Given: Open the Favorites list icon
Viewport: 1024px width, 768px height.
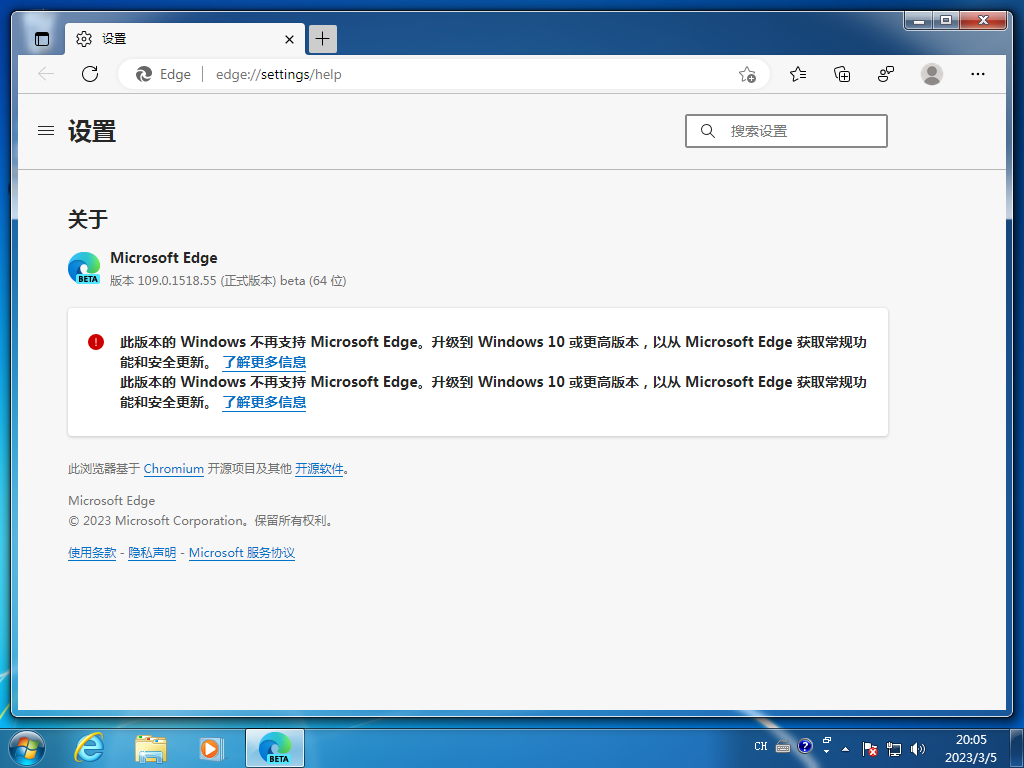Looking at the screenshot, I should 797,74.
